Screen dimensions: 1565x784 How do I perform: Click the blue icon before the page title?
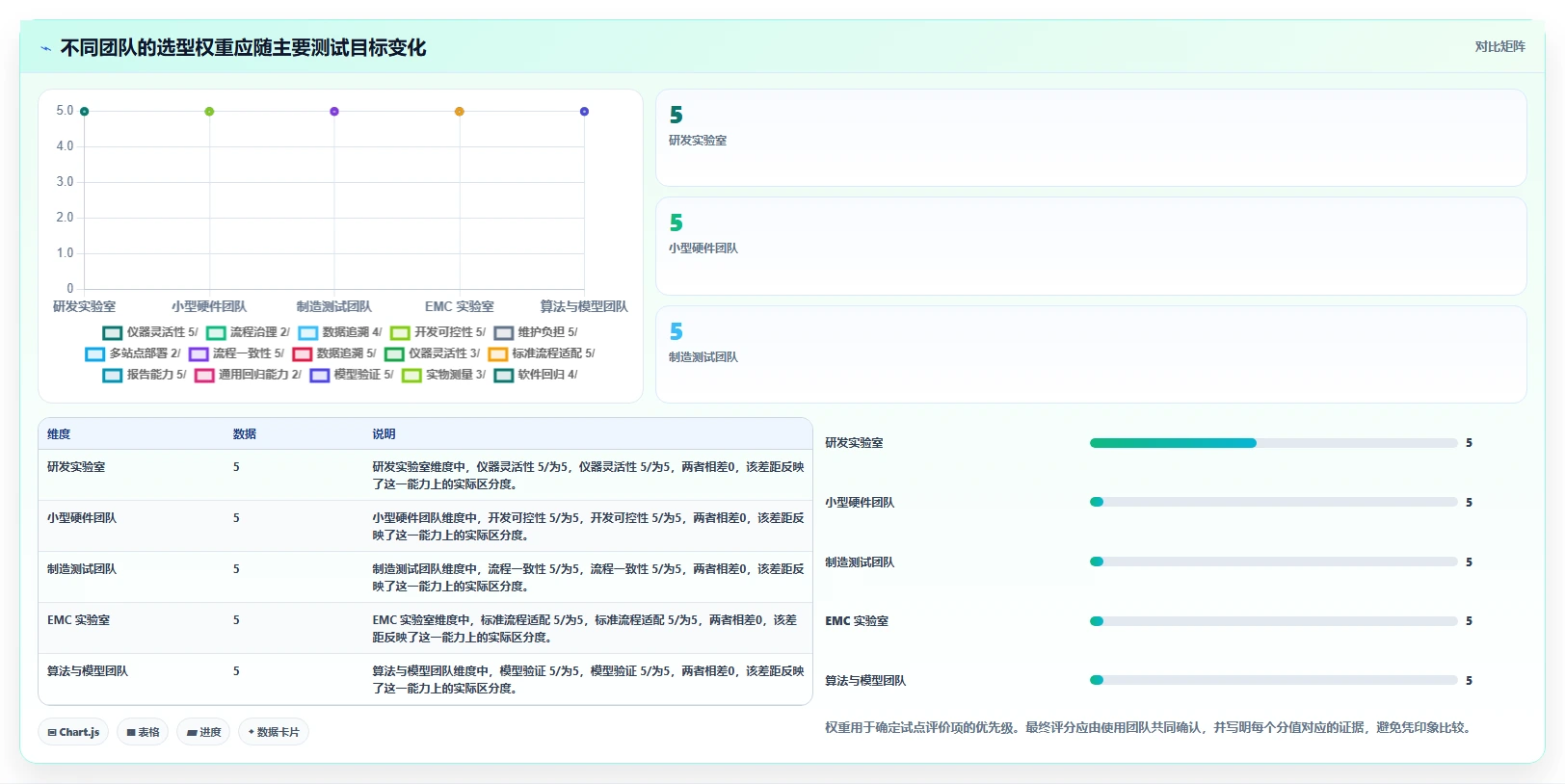45,48
